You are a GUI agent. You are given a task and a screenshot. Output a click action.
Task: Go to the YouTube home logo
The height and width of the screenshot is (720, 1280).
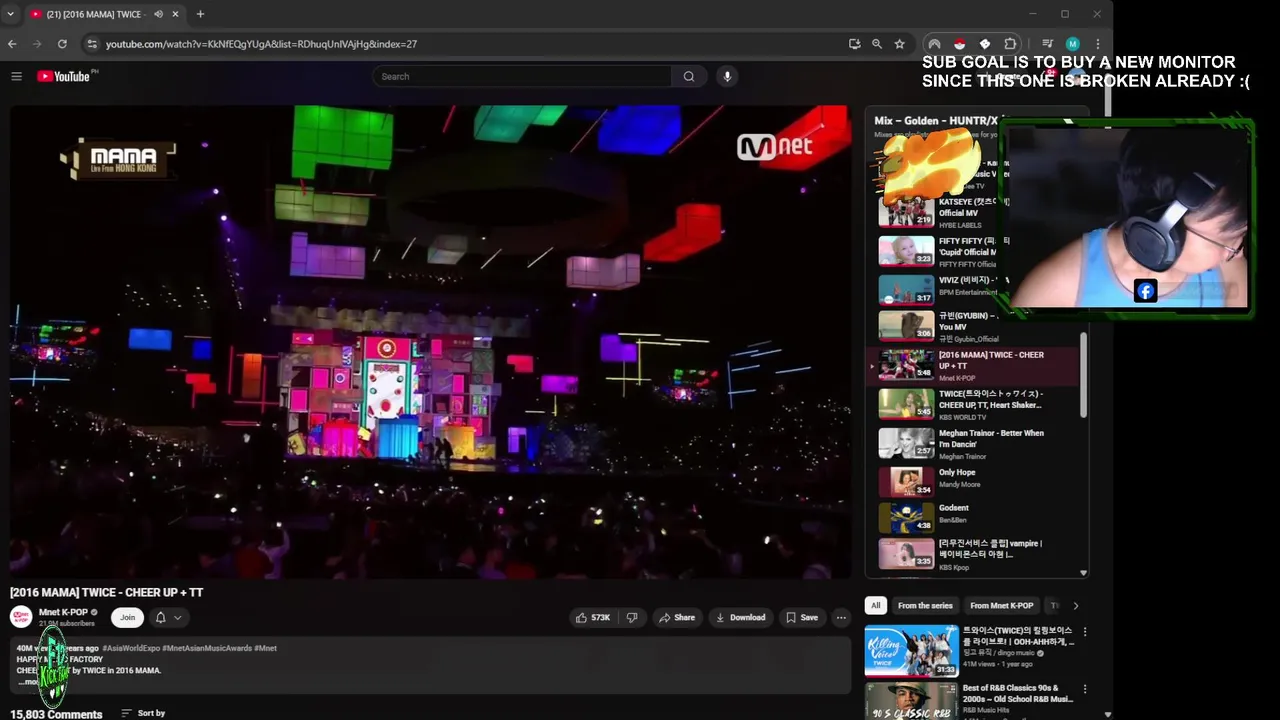click(x=64, y=76)
